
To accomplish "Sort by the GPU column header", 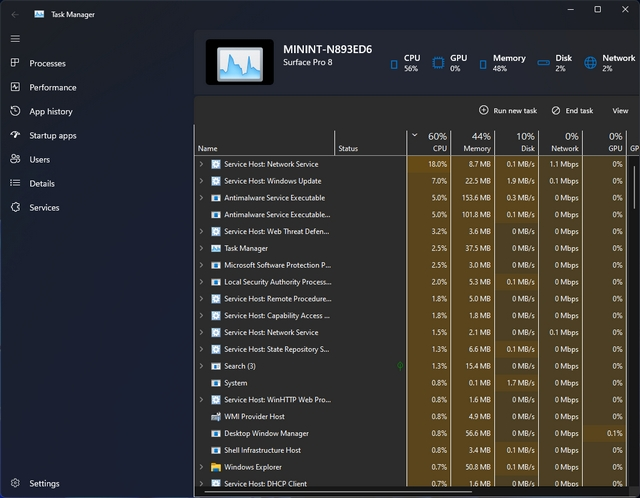I will coord(605,143).
